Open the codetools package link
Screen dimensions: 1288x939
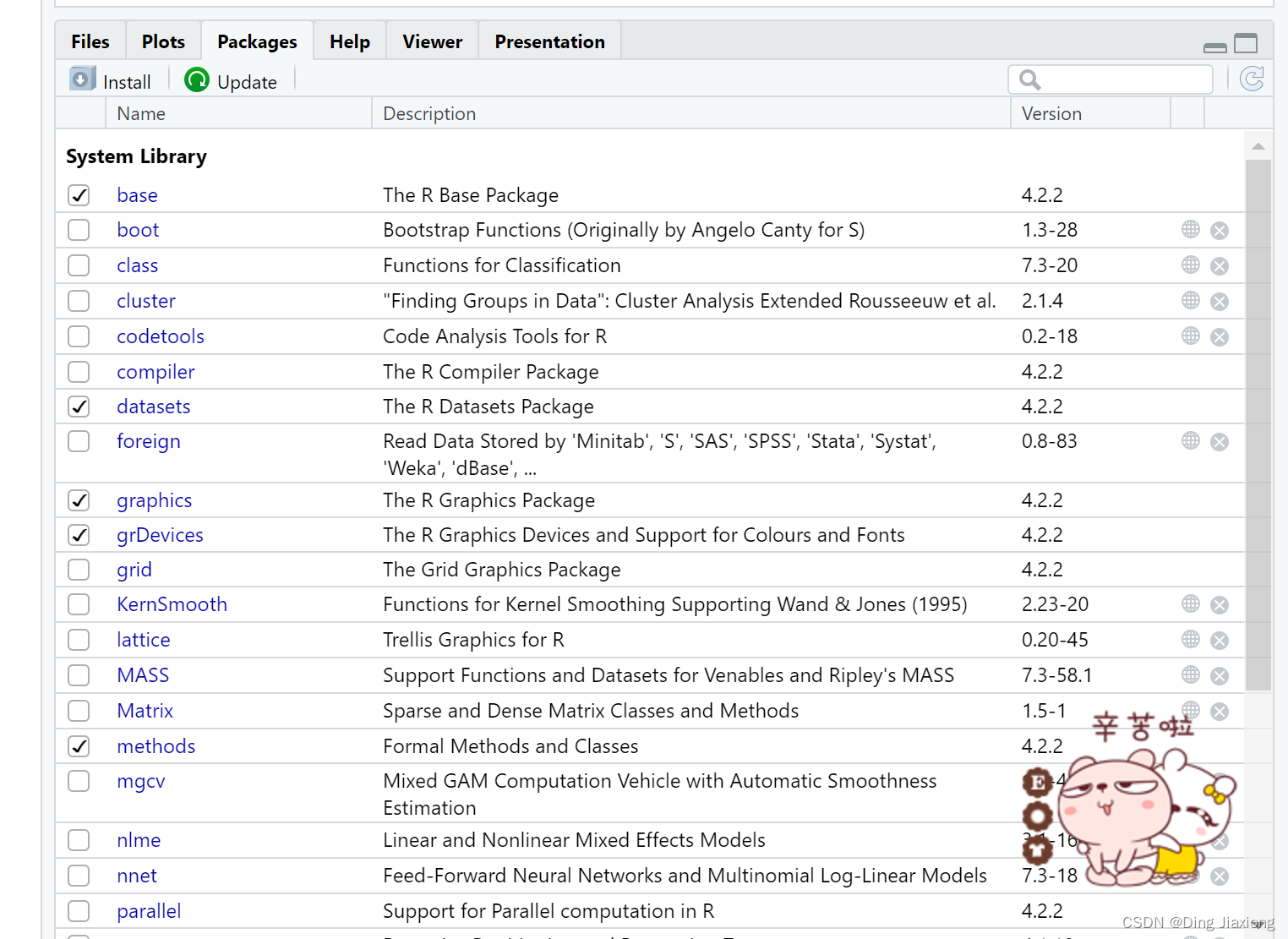tap(161, 336)
